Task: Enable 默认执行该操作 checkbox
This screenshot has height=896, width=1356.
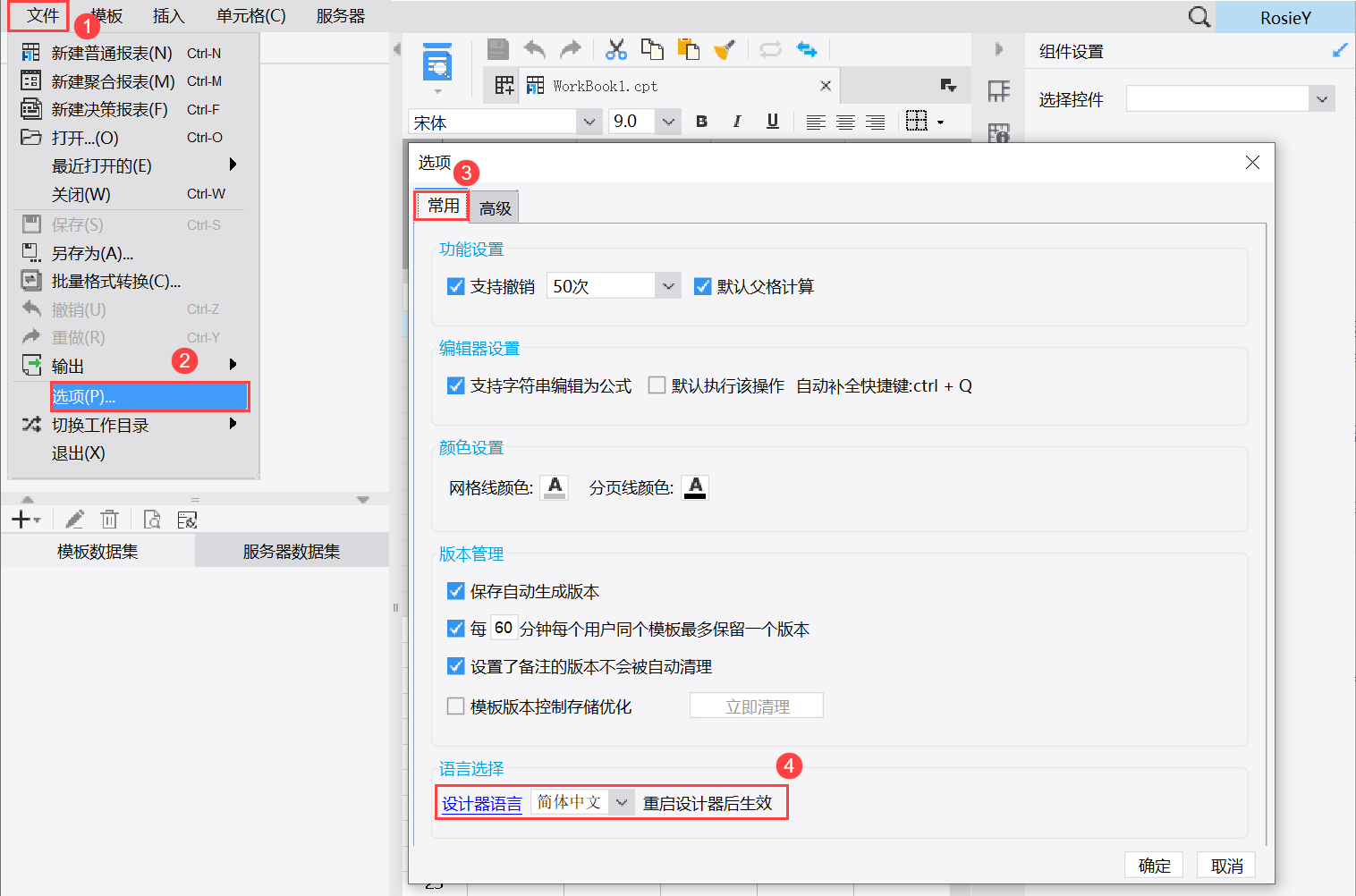Action: tap(657, 385)
